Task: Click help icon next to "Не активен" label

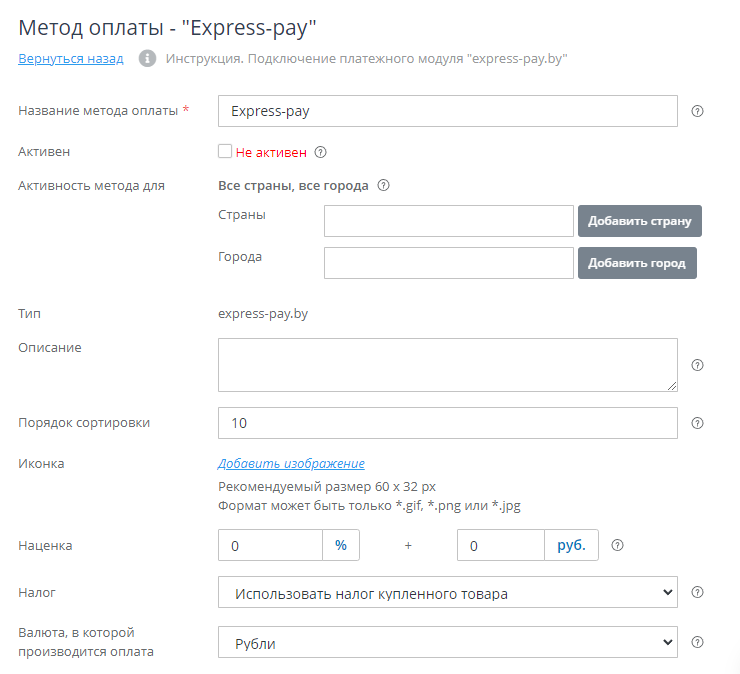Action: tap(321, 153)
